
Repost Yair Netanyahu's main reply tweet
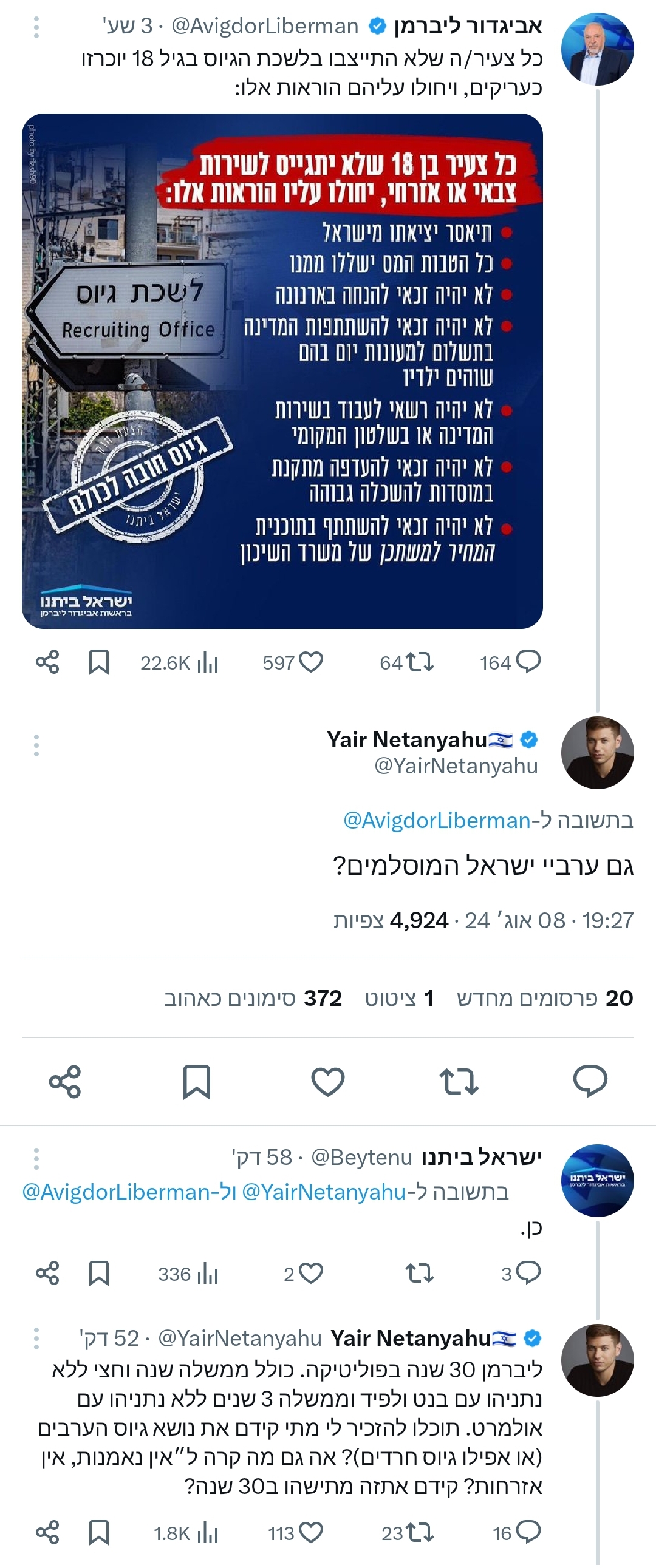click(459, 1081)
